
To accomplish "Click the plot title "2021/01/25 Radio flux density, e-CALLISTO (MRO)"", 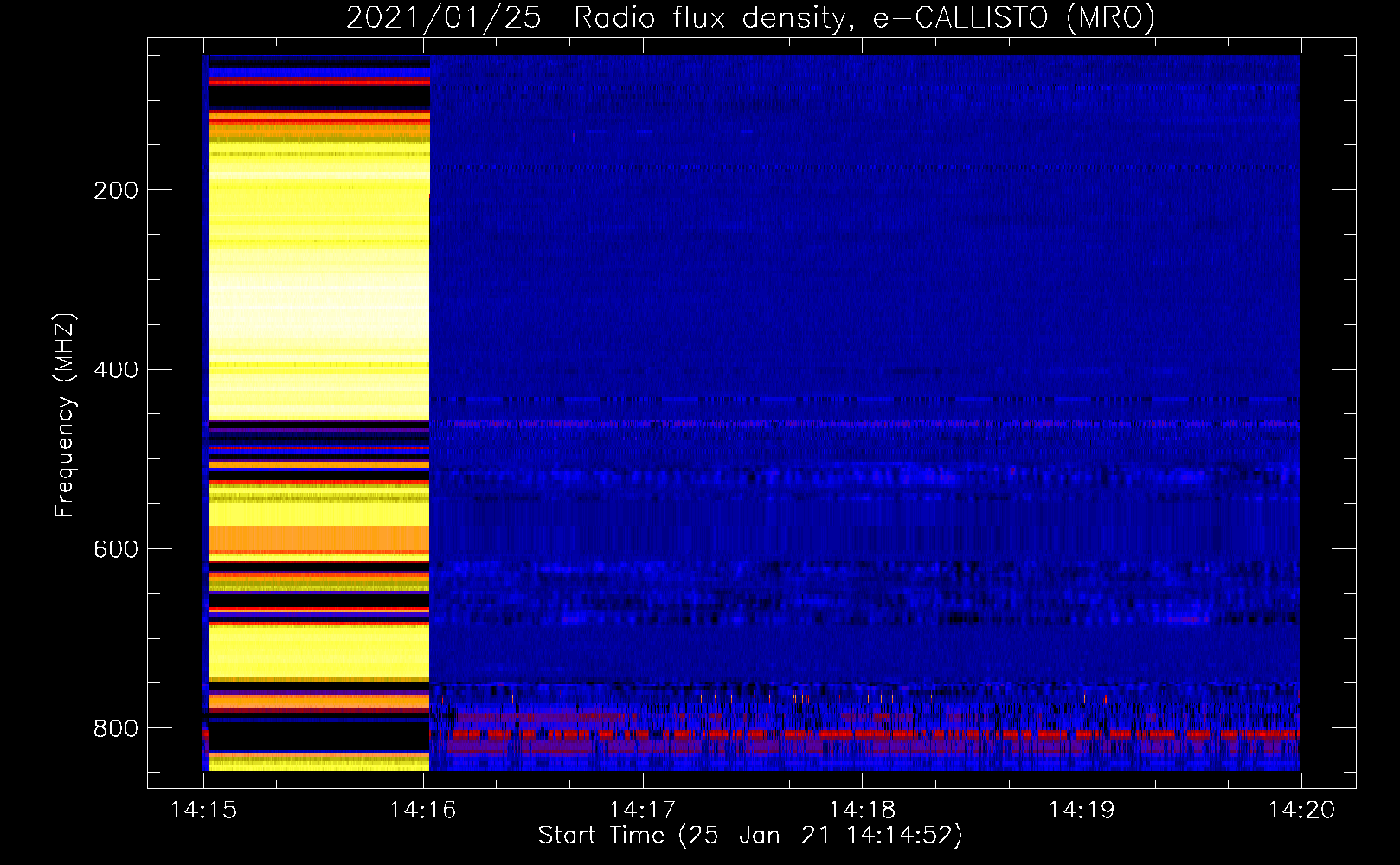I will tap(750, 18).
